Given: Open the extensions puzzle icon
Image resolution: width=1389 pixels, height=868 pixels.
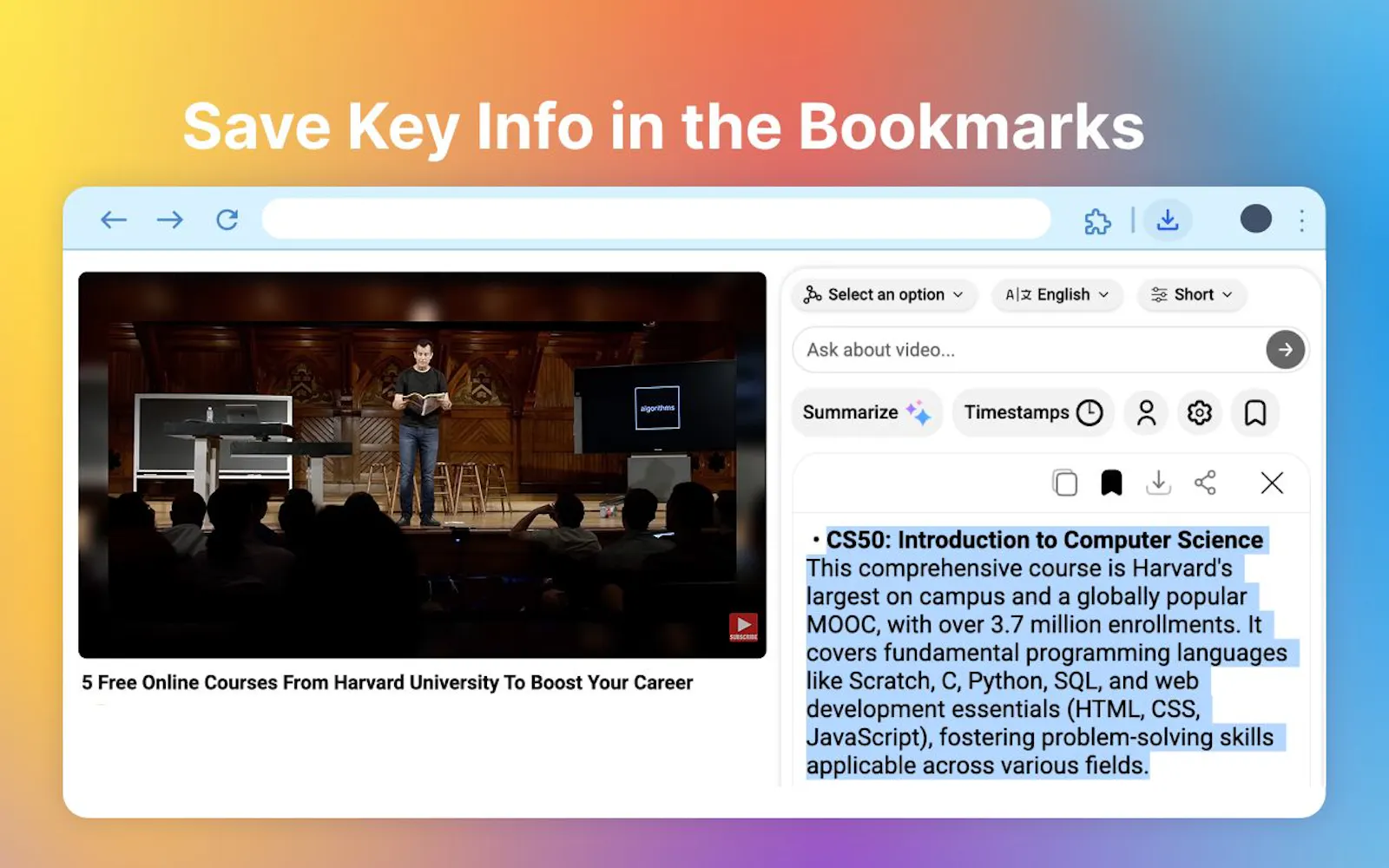Looking at the screenshot, I should pyautogui.click(x=1097, y=221).
